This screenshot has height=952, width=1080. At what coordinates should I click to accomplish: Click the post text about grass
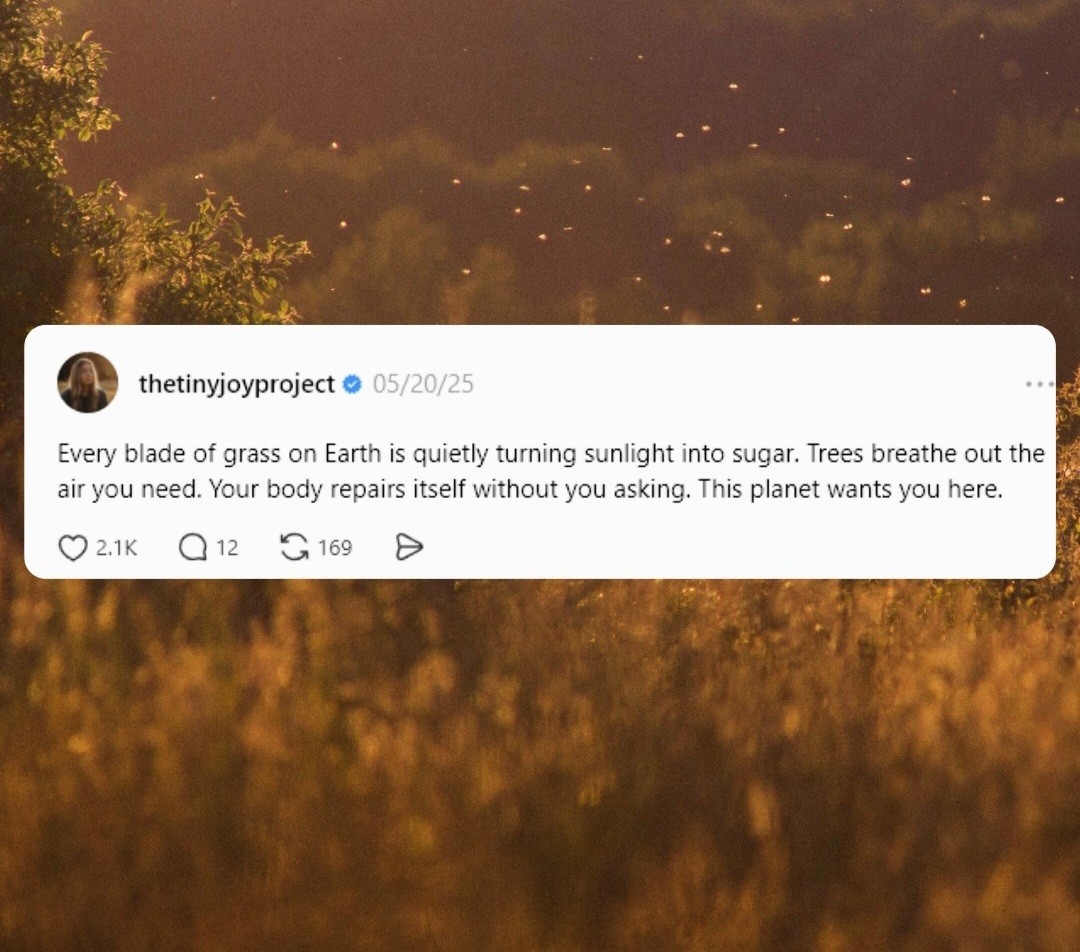[x=551, y=472]
